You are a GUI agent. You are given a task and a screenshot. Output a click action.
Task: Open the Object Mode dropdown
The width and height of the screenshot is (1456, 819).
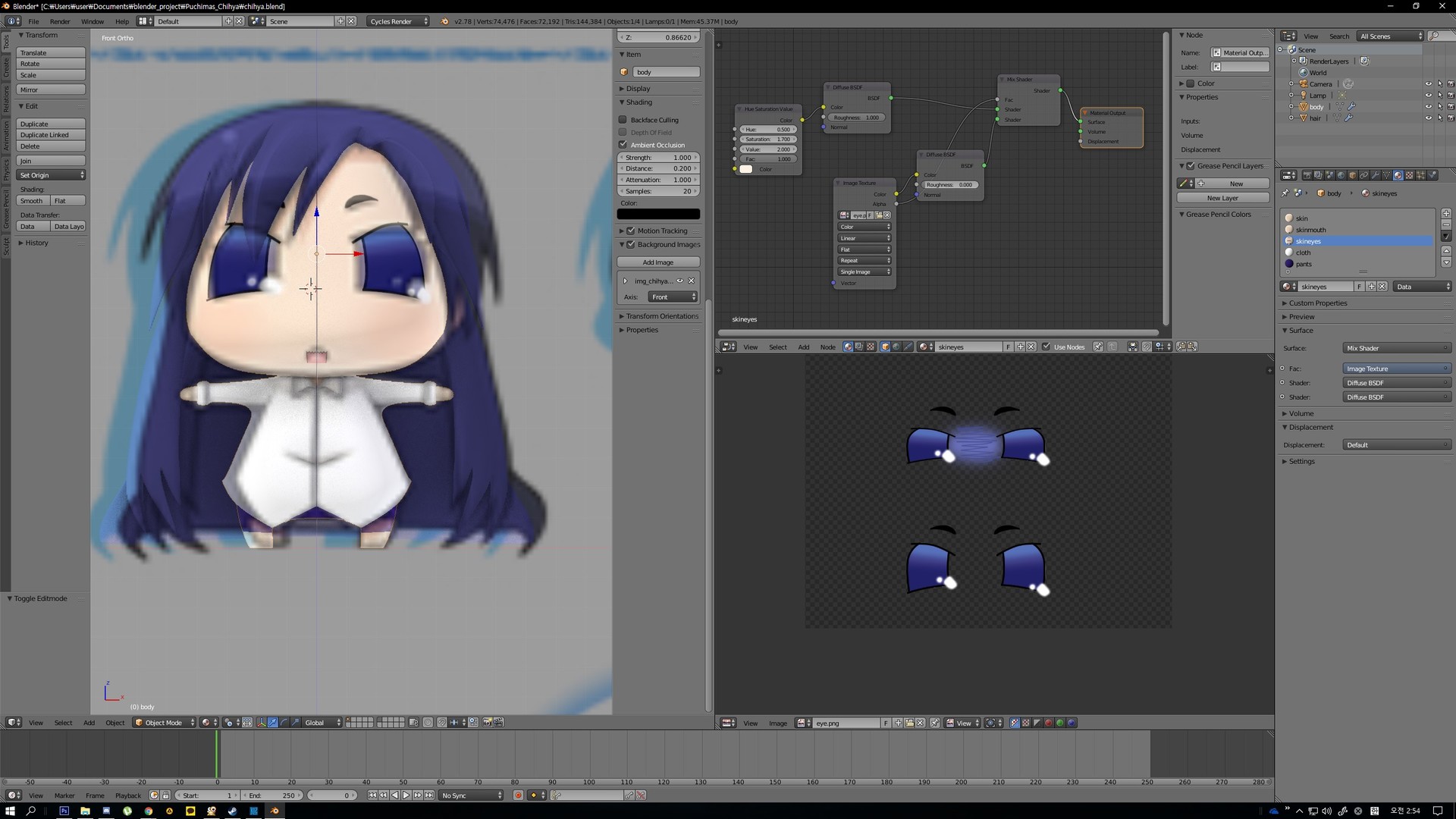[163, 723]
